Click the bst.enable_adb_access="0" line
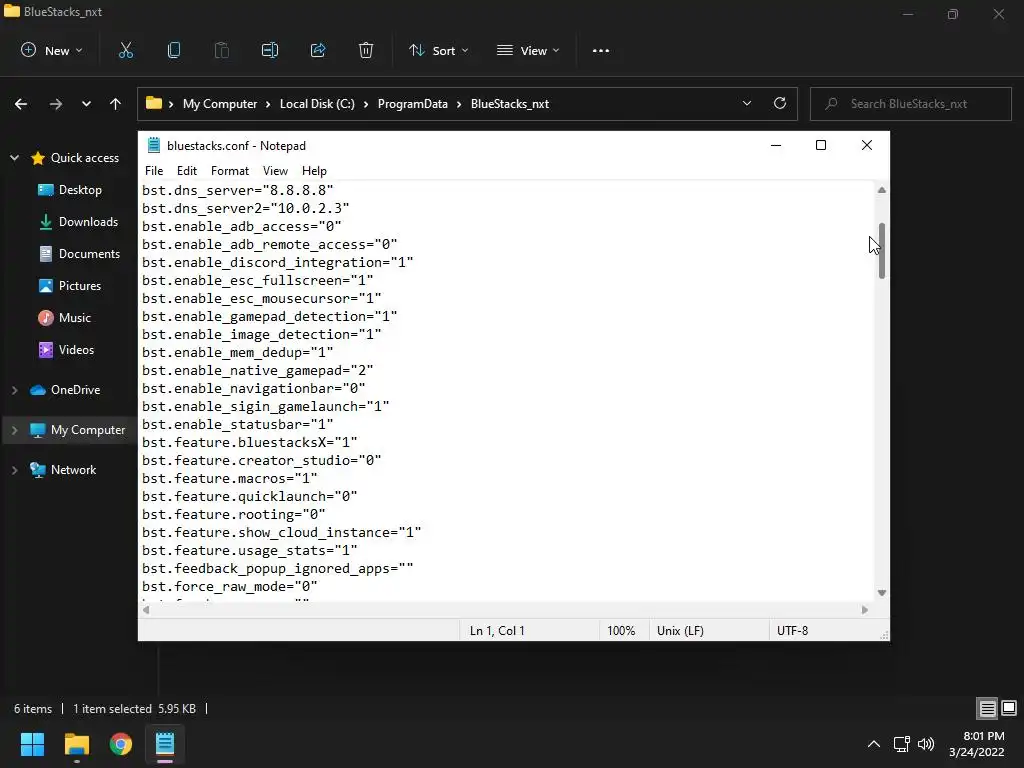1024x768 pixels. [x=242, y=226]
